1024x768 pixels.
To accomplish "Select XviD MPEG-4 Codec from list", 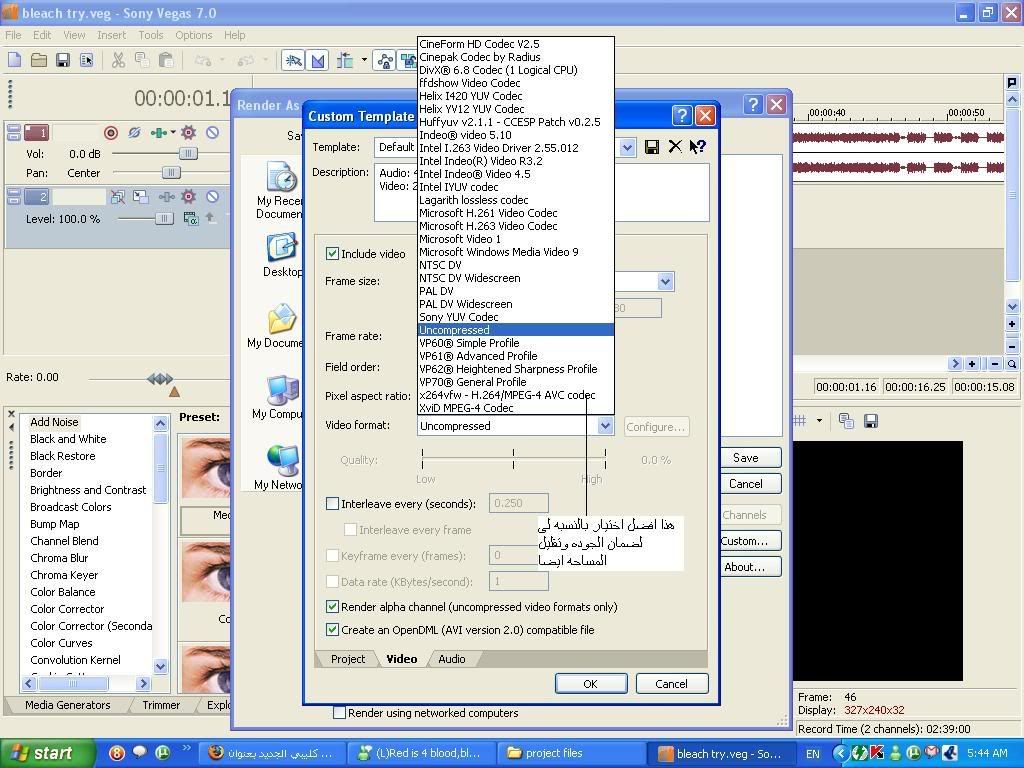I will (x=466, y=408).
